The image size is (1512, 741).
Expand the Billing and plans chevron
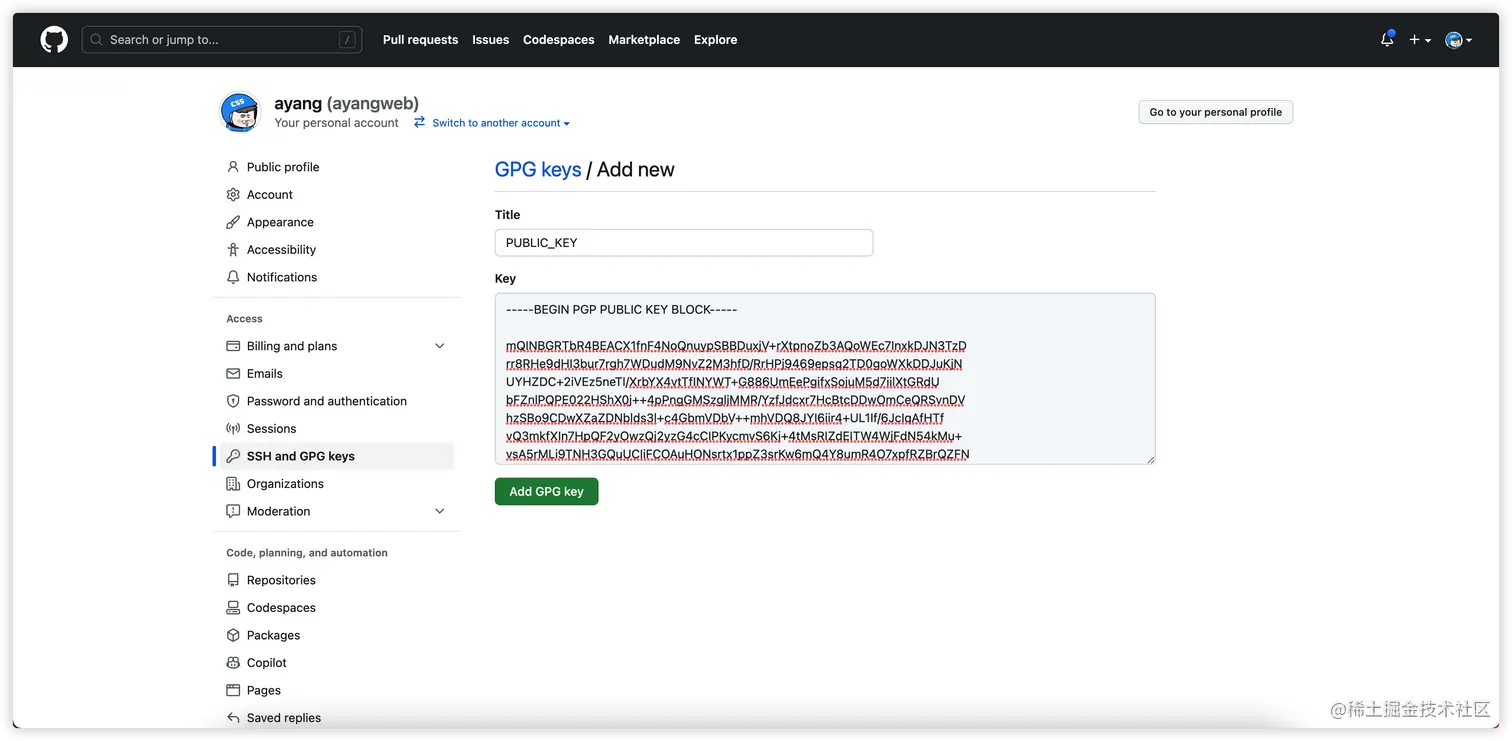(439, 346)
